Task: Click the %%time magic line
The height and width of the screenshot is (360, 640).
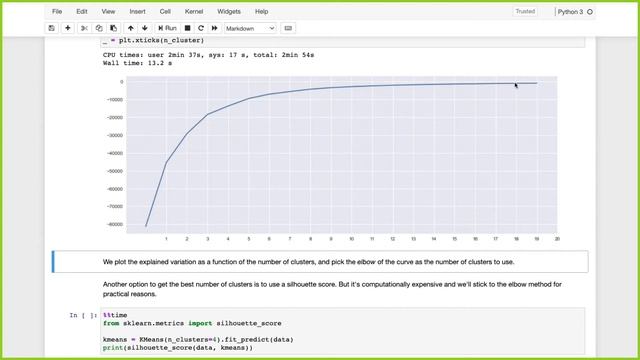Action: [115, 315]
